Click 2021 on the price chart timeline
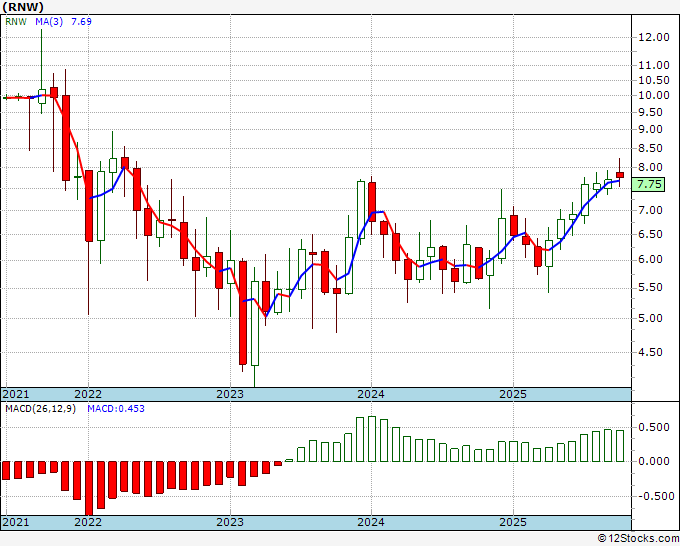 [16, 394]
